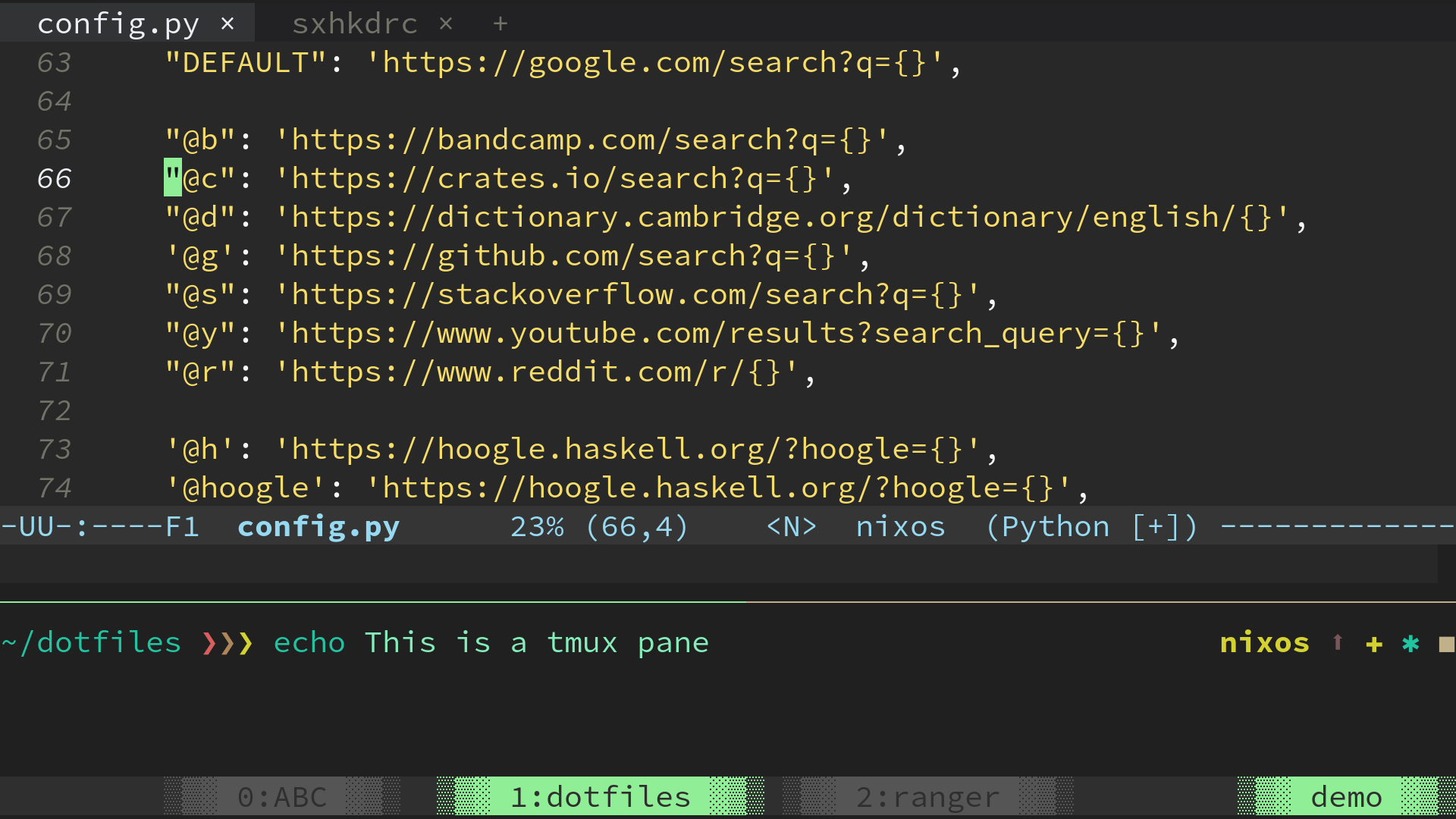Click the "@s" key
The width and height of the screenshot is (1456, 819).
tap(200, 294)
